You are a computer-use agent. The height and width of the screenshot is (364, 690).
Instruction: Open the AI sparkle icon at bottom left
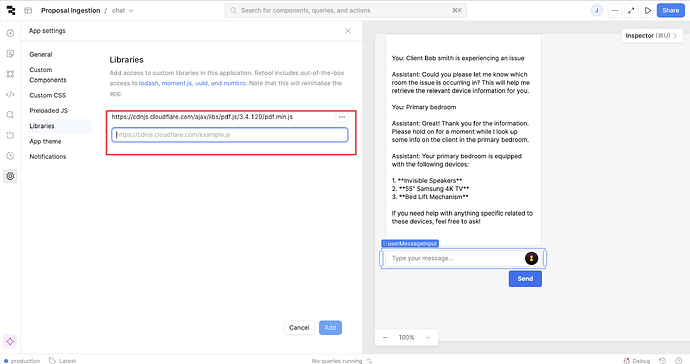pos(10,341)
